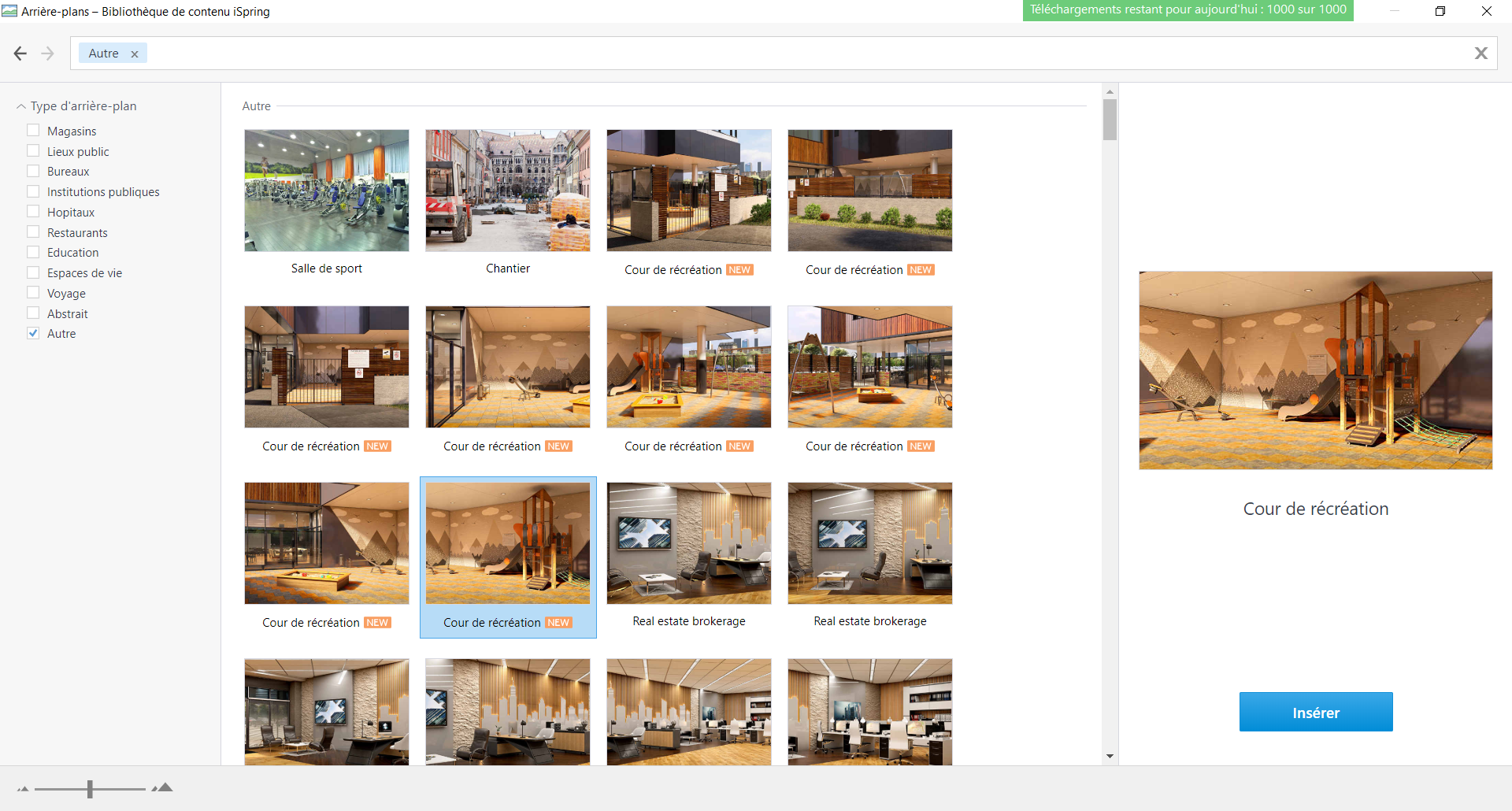1512x811 pixels.
Task: Toggle the Restaurants checkbox
Action: 33,231
